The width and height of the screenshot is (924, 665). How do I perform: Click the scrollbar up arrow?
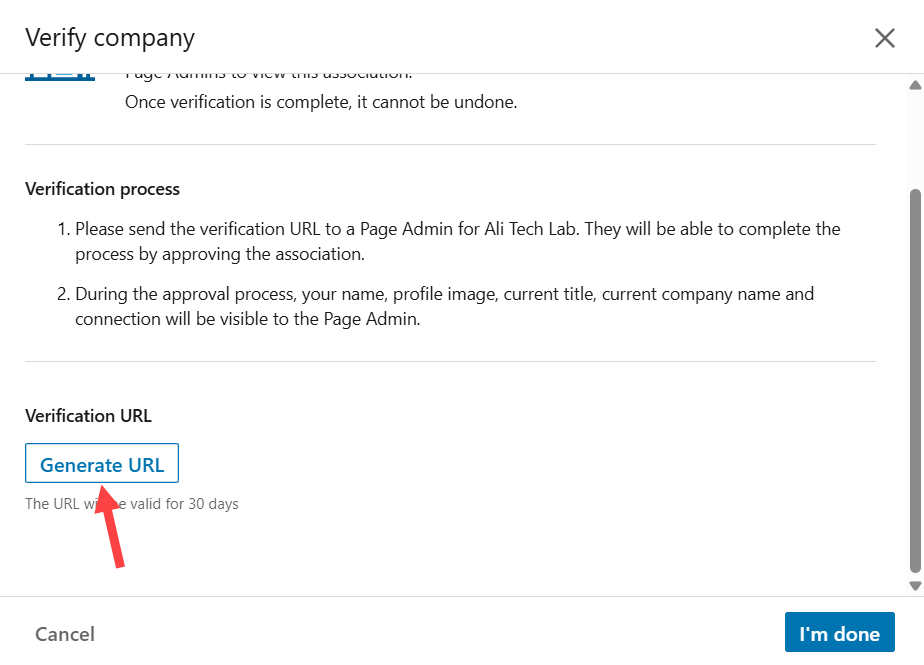[x=914, y=86]
